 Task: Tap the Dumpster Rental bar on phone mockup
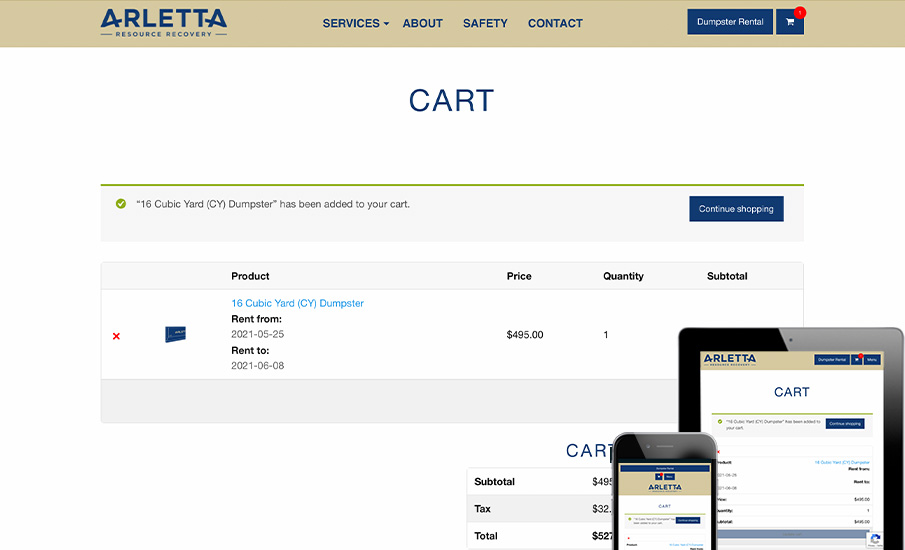click(664, 468)
